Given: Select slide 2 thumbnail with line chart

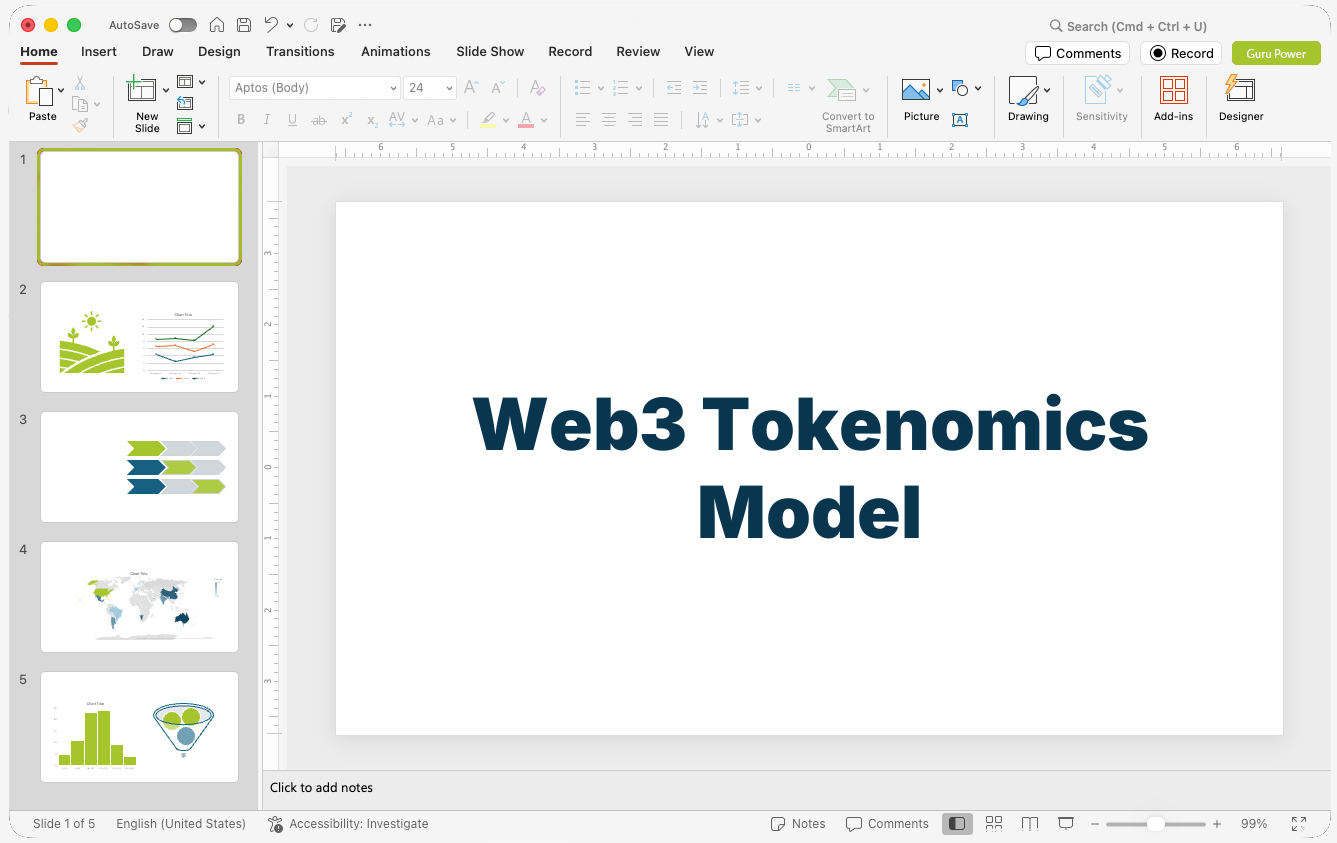Looking at the screenshot, I should pyautogui.click(x=140, y=337).
